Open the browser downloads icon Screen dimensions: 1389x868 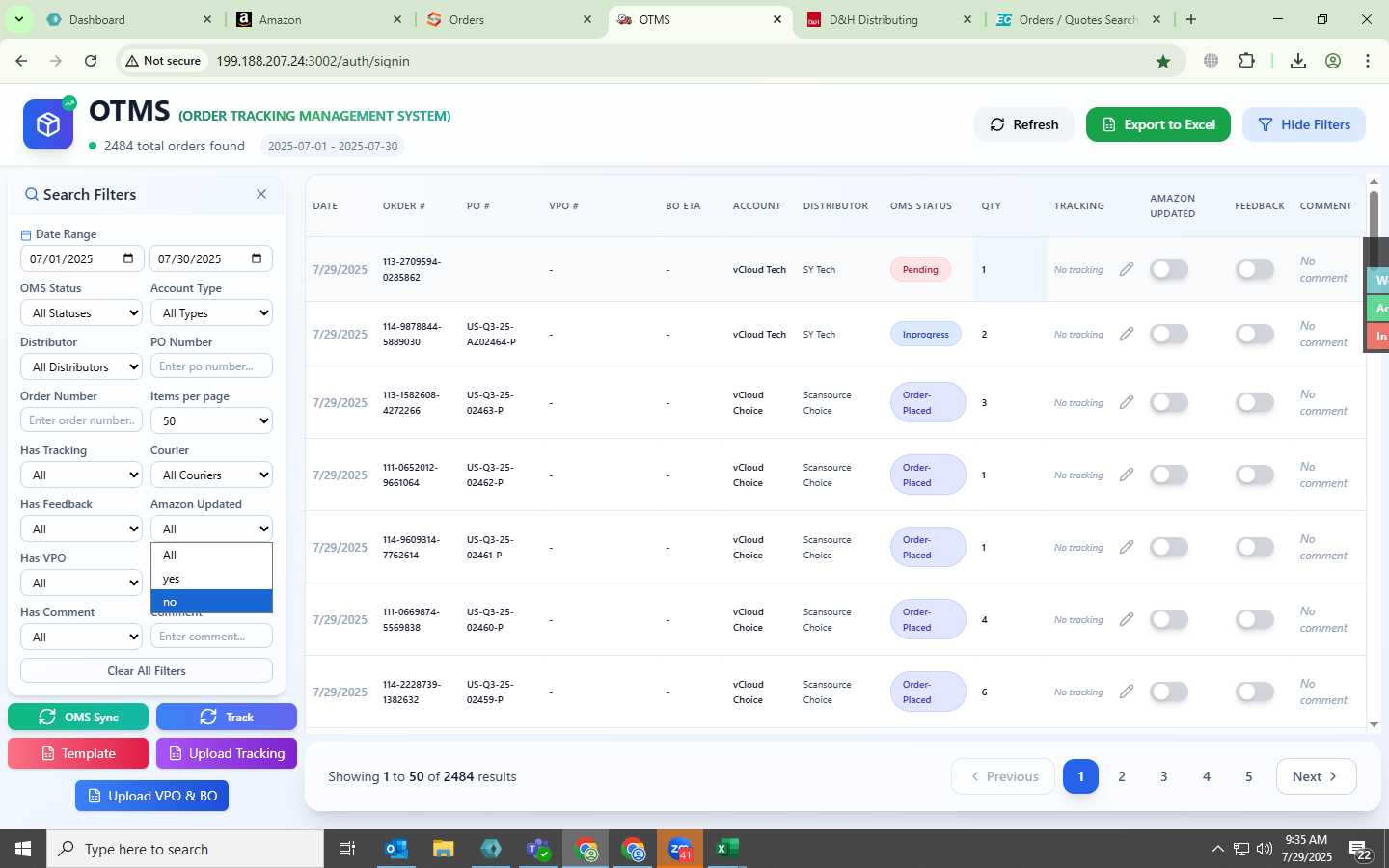(x=1298, y=61)
